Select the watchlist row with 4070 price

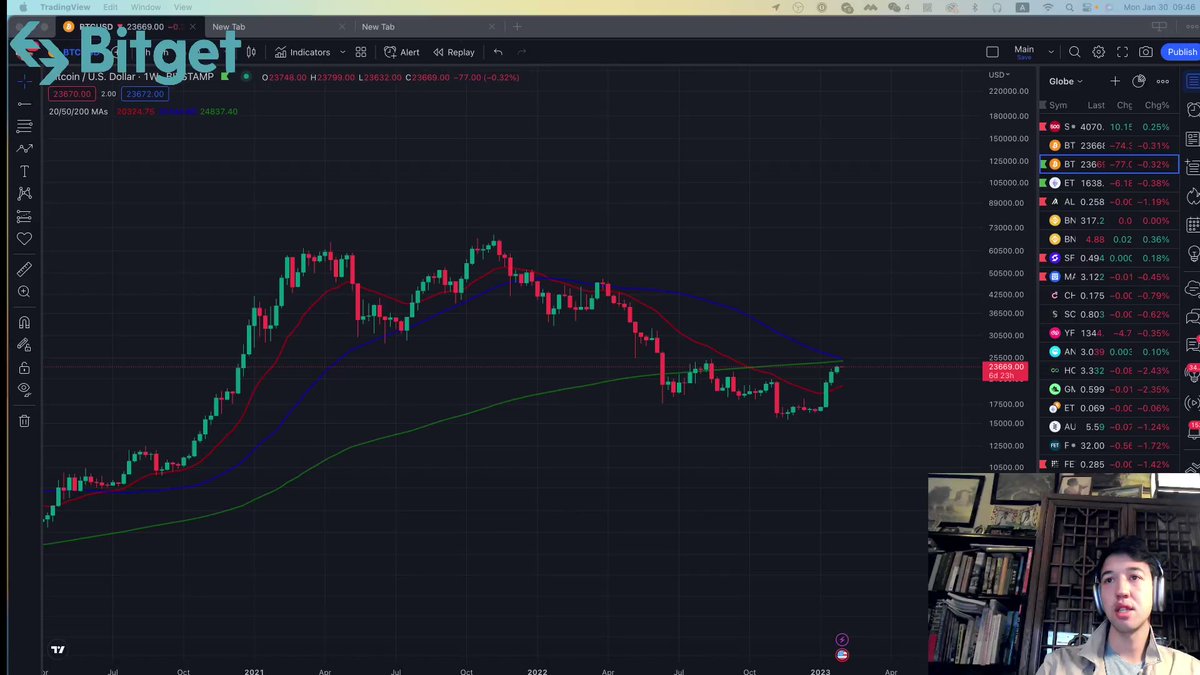pos(1108,127)
